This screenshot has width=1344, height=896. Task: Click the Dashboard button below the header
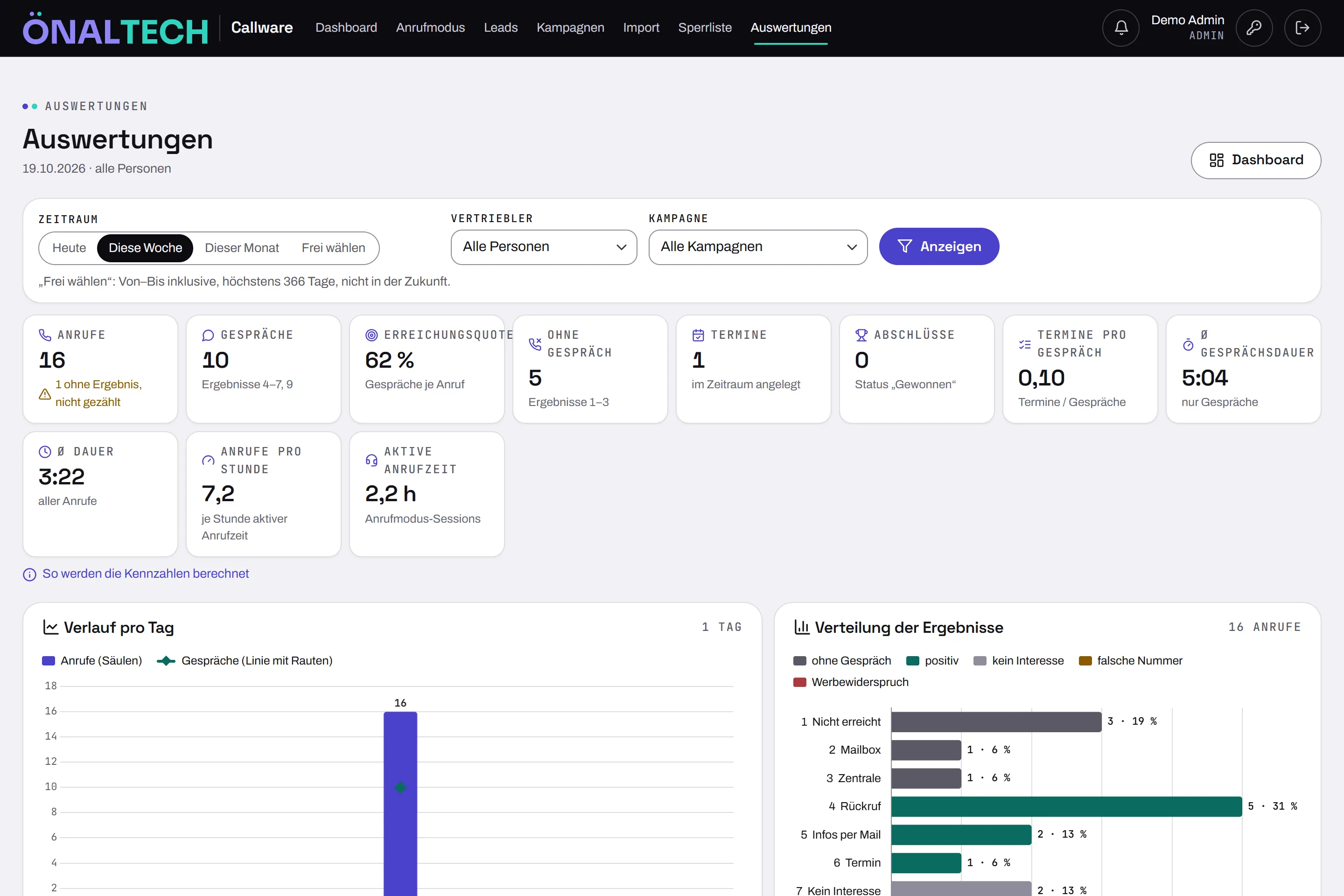(1255, 160)
